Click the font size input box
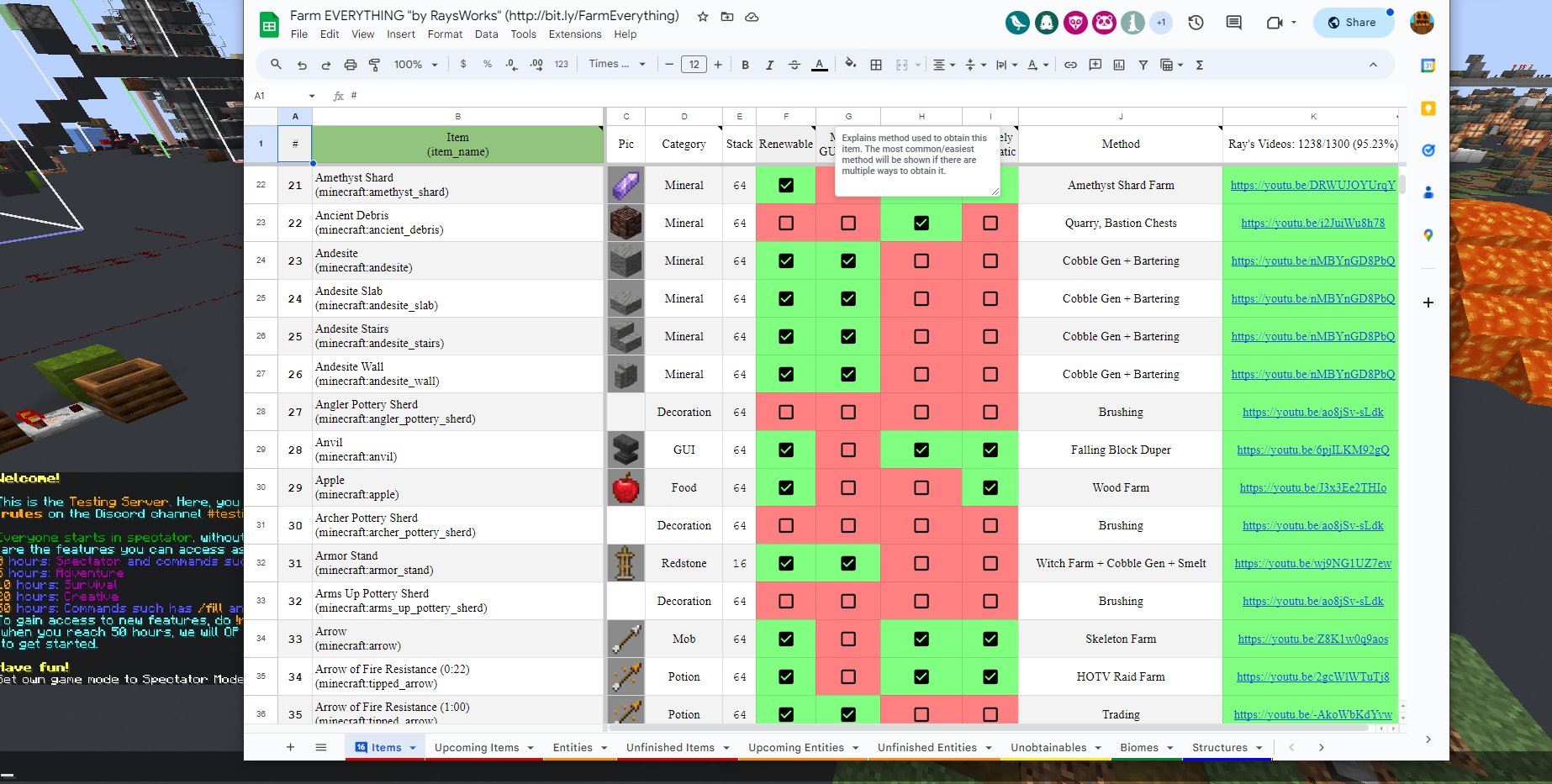1552x784 pixels. [x=694, y=65]
